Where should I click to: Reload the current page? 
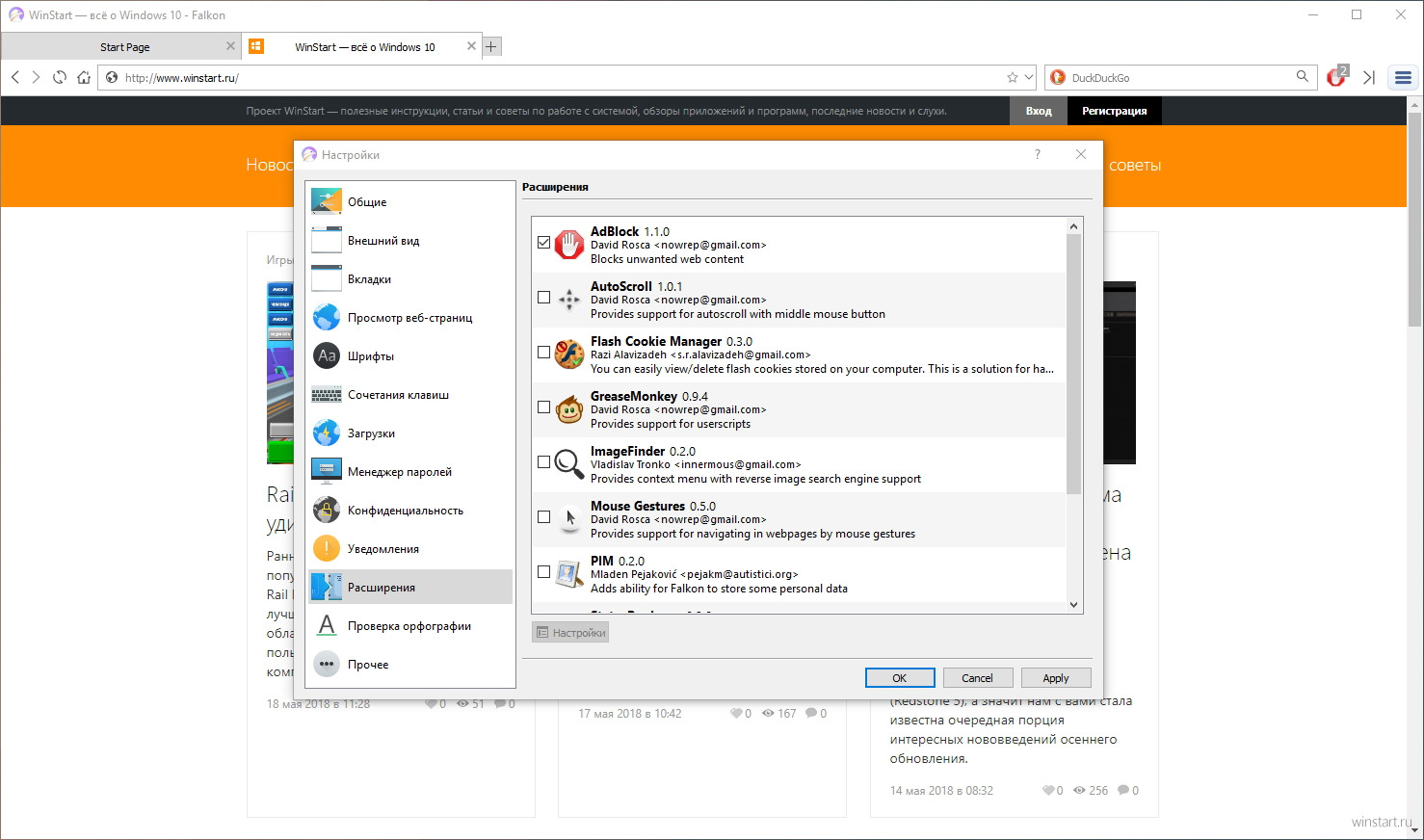point(60,77)
